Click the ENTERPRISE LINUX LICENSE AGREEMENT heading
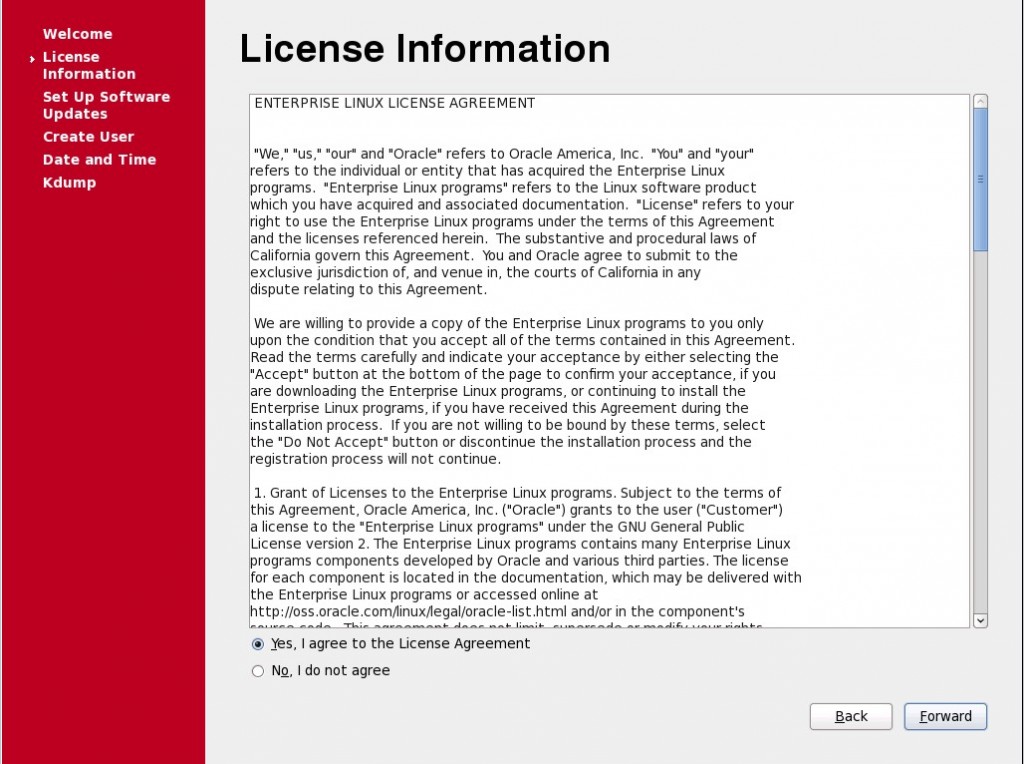Image resolution: width=1024 pixels, height=764 pixels. [394, 102]
